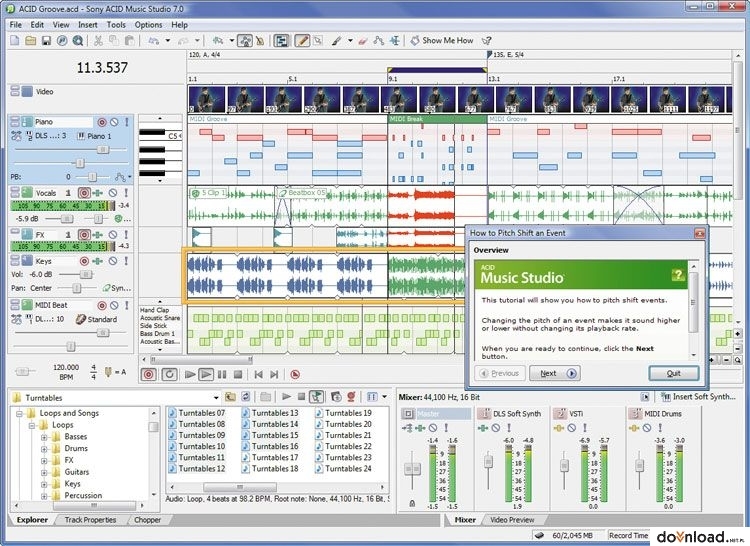Click Explorer refresh icon

tap(246, 397)
